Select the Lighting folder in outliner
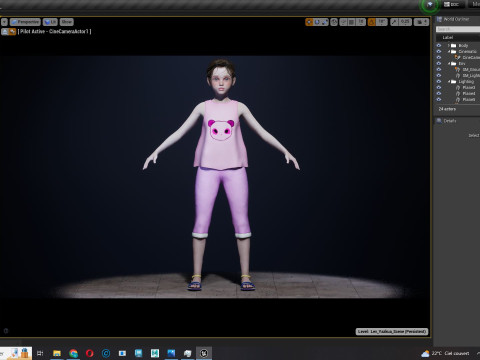This screenshot has width=480, height=360. click(x=466, y=81)
